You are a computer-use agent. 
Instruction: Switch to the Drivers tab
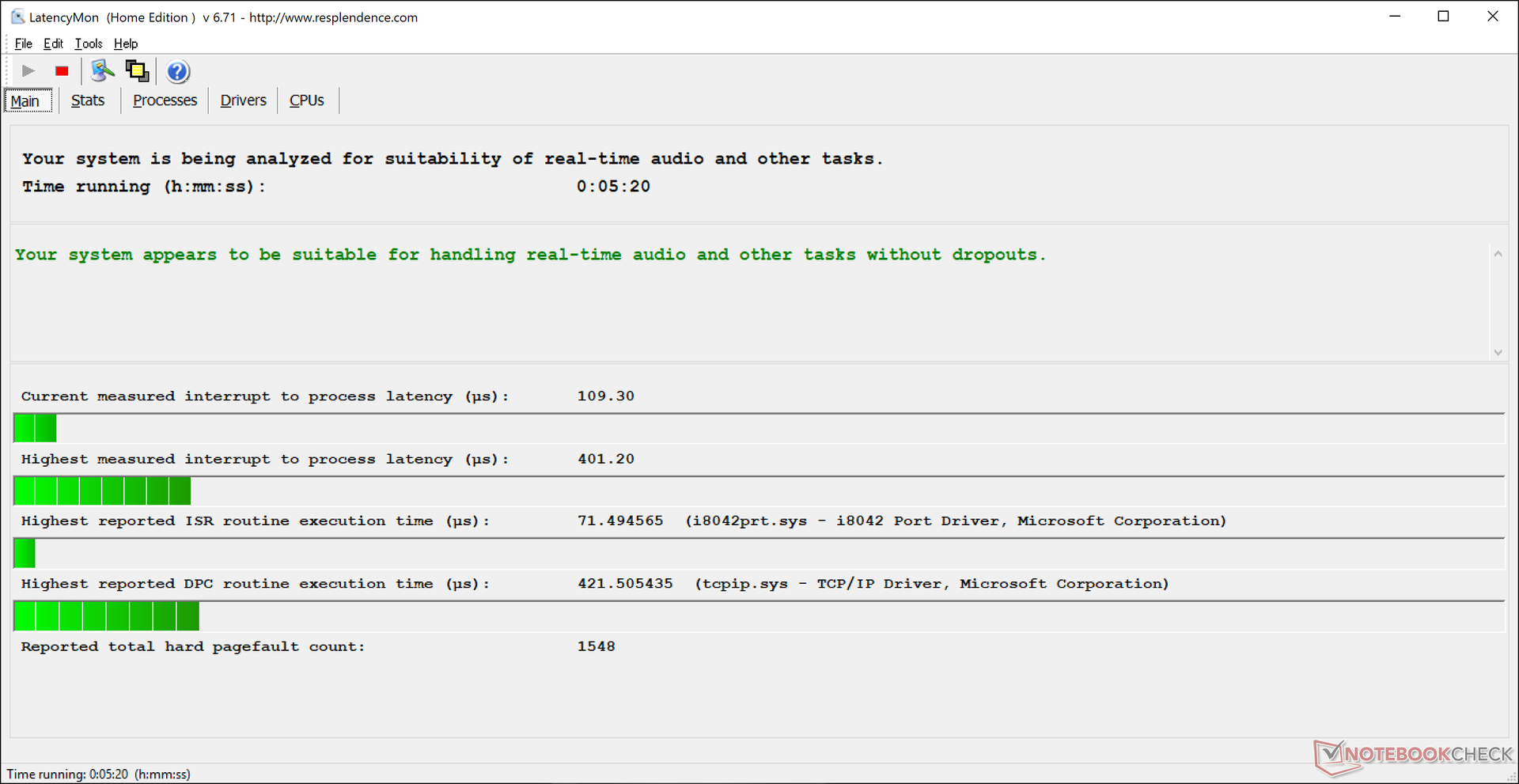click(243, 100)
